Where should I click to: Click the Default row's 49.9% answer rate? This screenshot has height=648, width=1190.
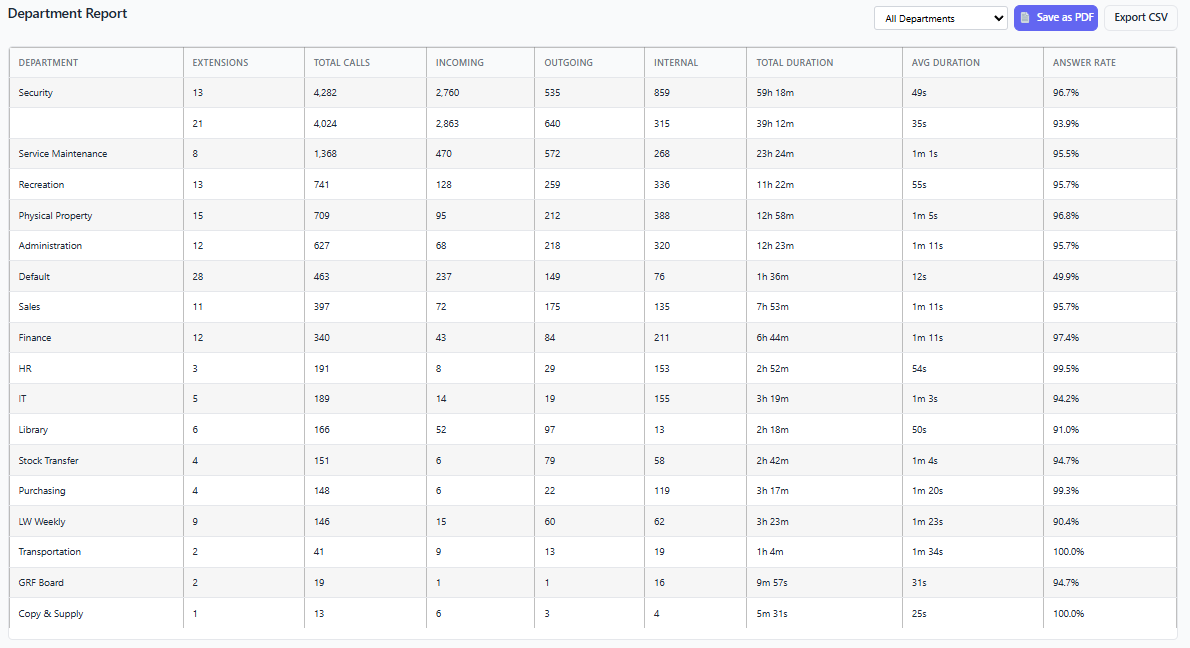(1066, 277)
